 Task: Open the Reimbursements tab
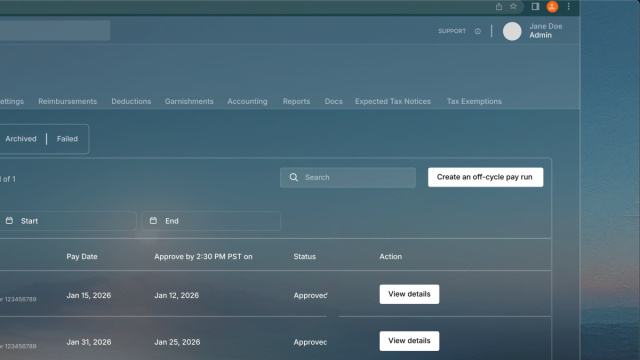pos(68,101)
